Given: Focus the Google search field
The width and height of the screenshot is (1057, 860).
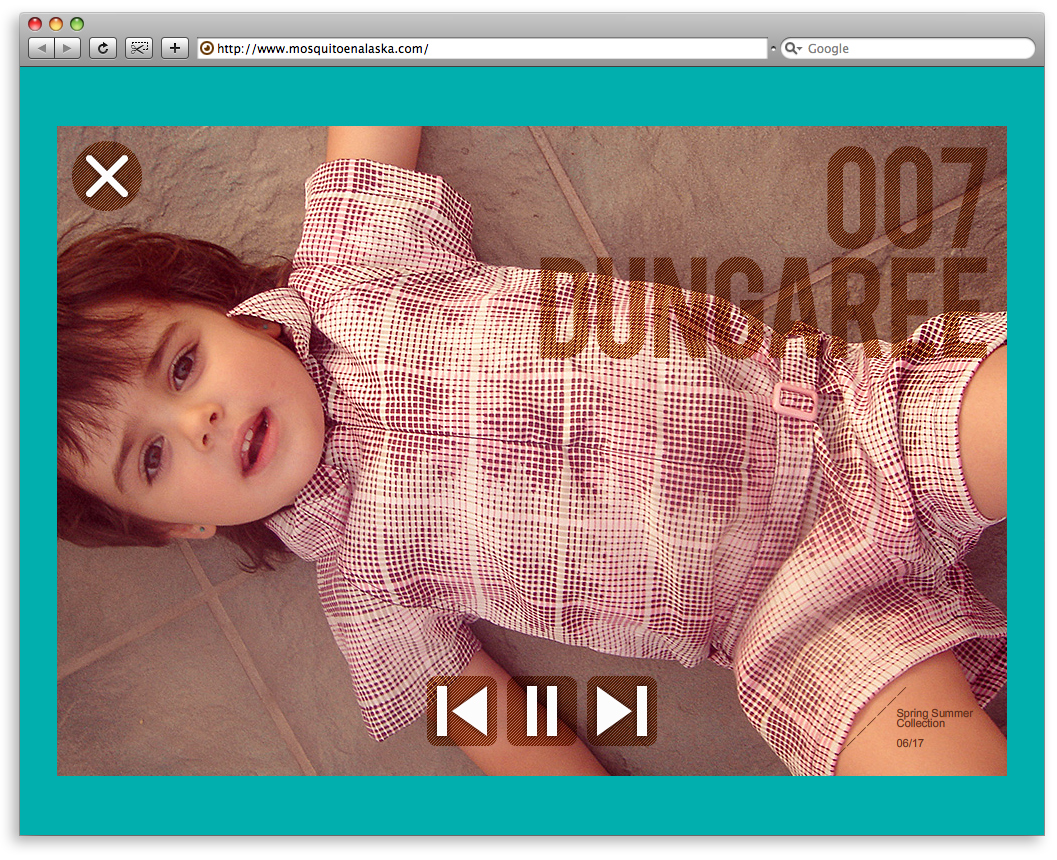Looking at the screenshot, I should pos(915,48).
